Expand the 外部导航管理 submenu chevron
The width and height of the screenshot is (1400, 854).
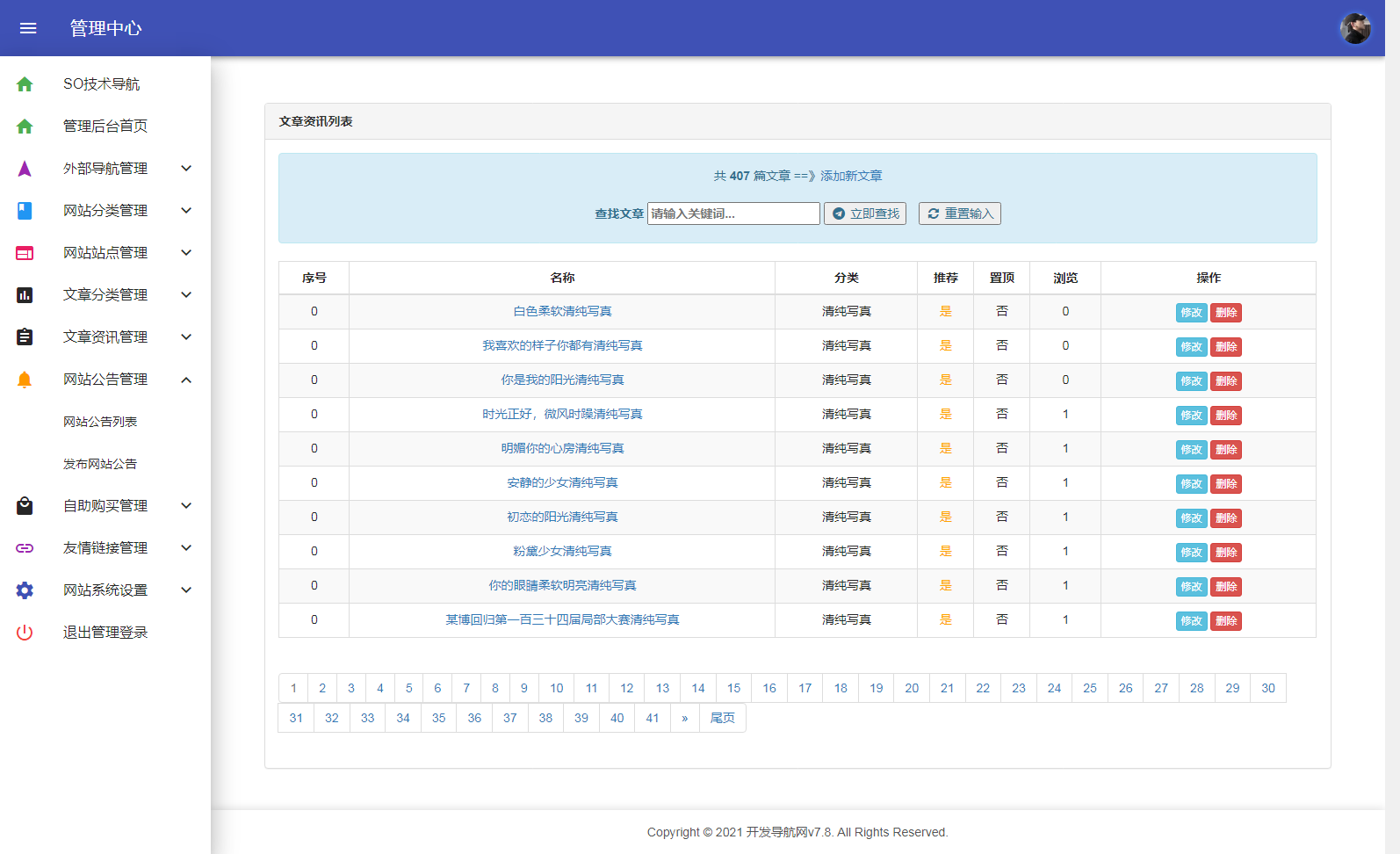pos(186,169)
